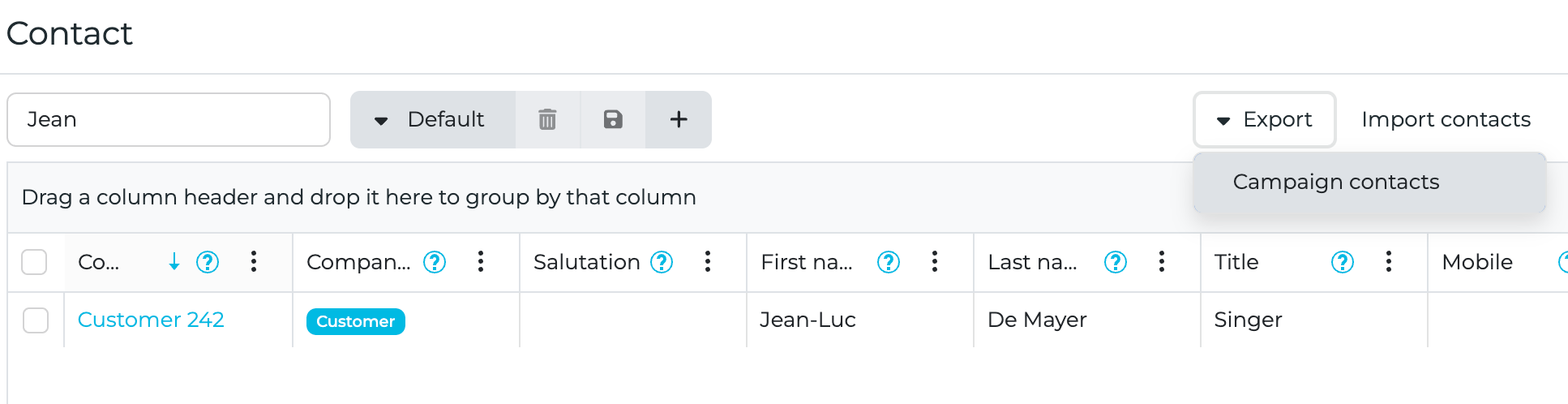This screenshot has height=404, width=1568.
Task: Open Last name column three-dot menu
Action: click(1162, 261)
